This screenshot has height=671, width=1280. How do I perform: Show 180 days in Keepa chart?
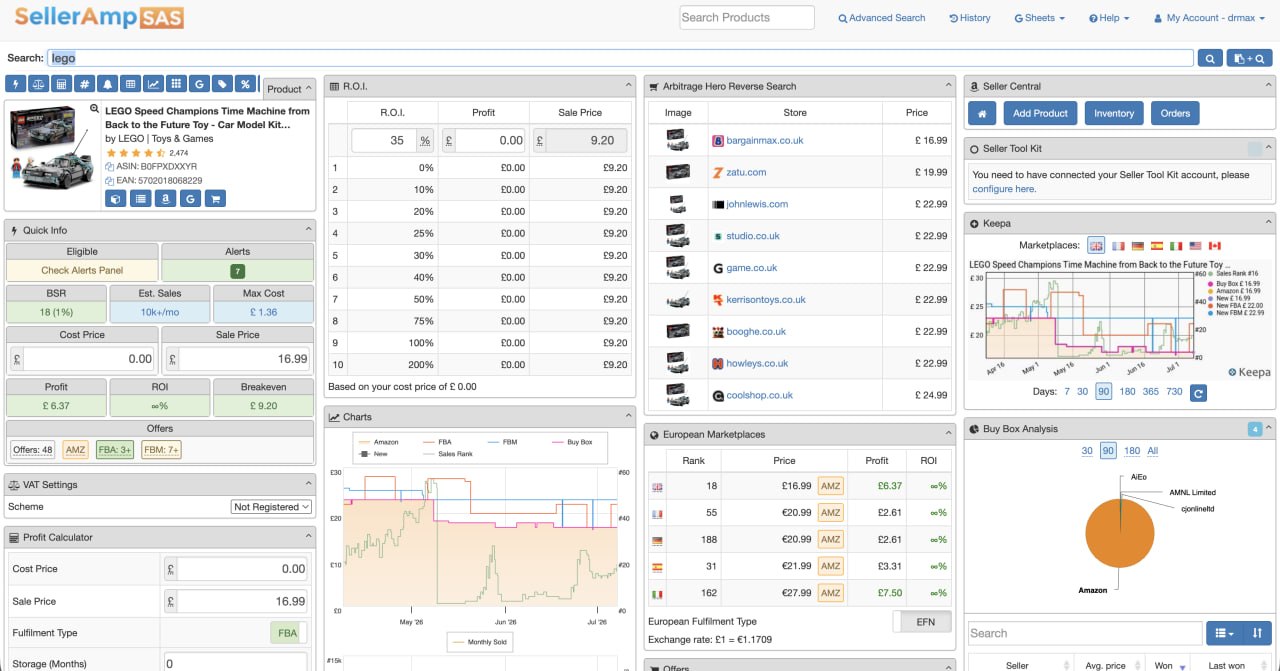(1127, 392)
